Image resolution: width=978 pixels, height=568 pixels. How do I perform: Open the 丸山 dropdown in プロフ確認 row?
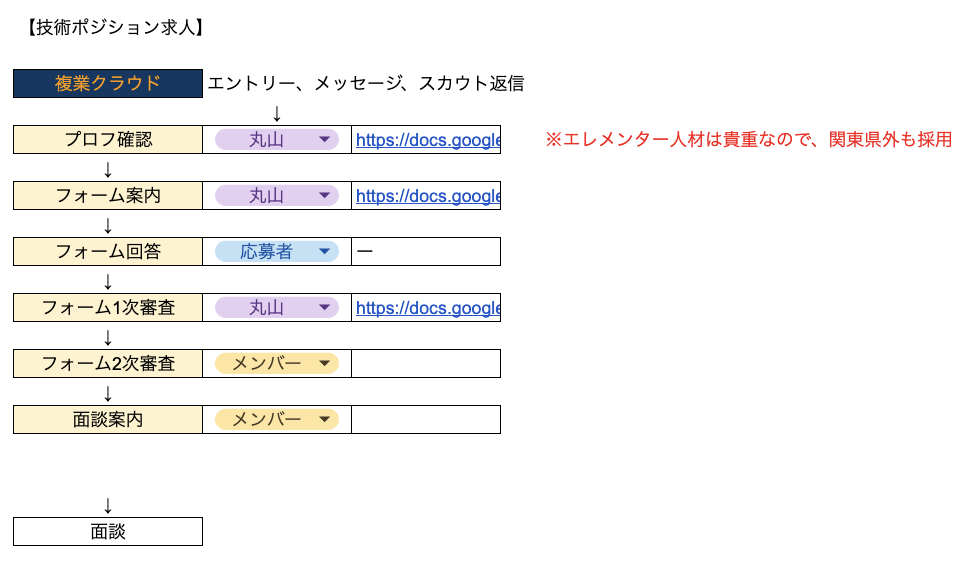tap(277, 140)
